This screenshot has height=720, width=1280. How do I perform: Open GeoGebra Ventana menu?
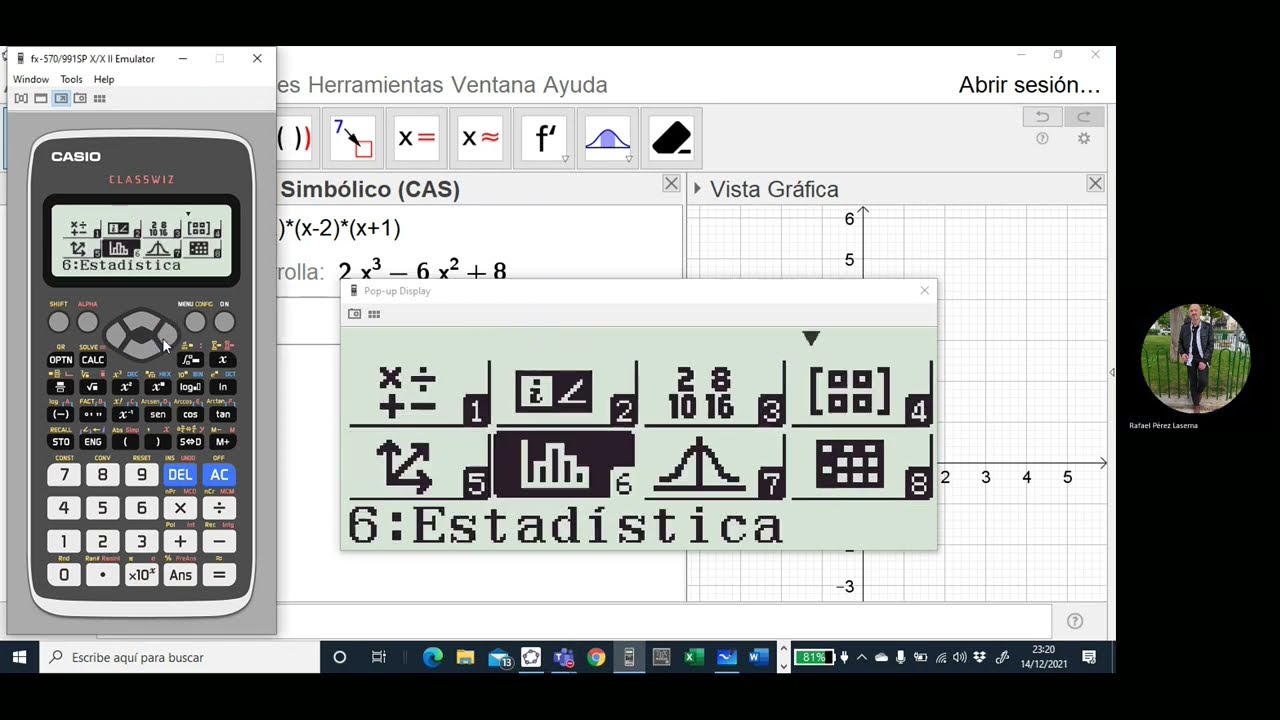coord(493,85)
